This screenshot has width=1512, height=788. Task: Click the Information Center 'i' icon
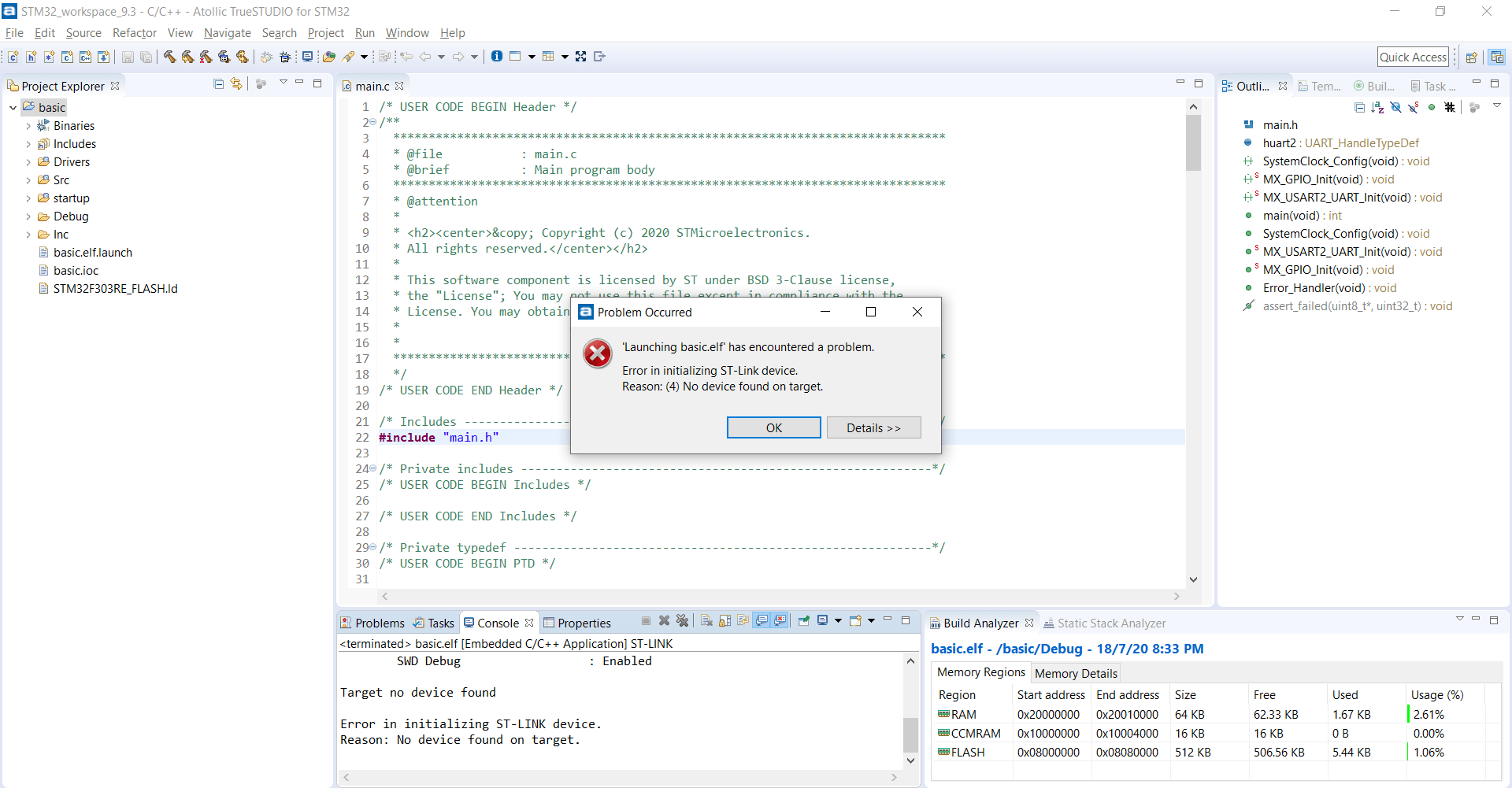click(x=497, y=57)
